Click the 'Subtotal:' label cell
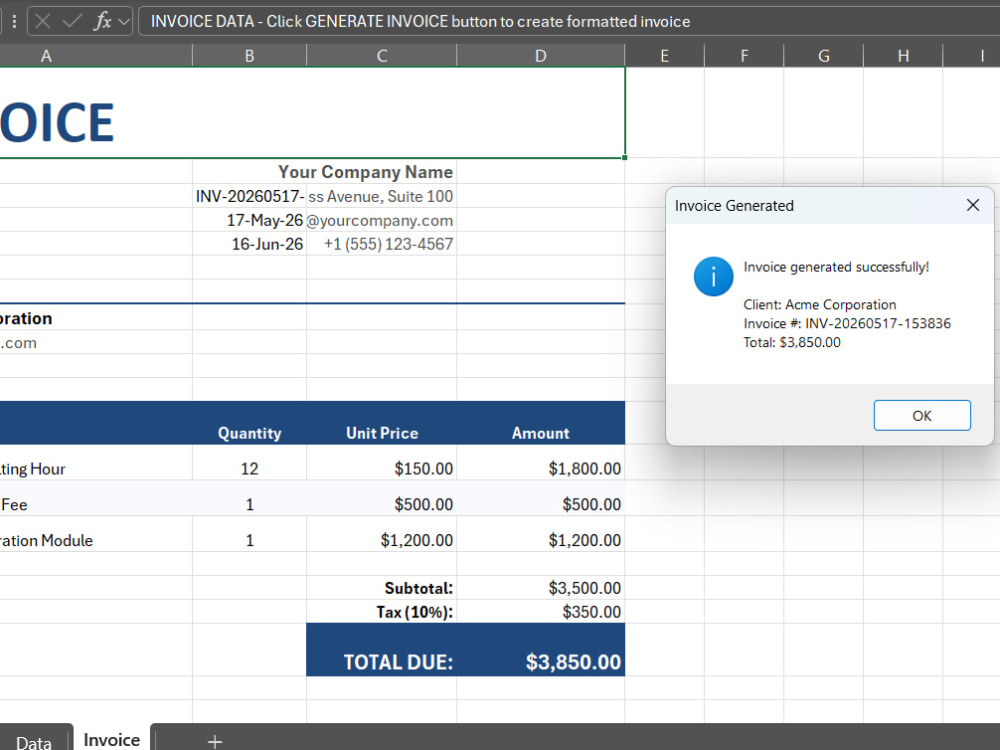Screen dimensions: 1000x750 (x=381, y=587)
